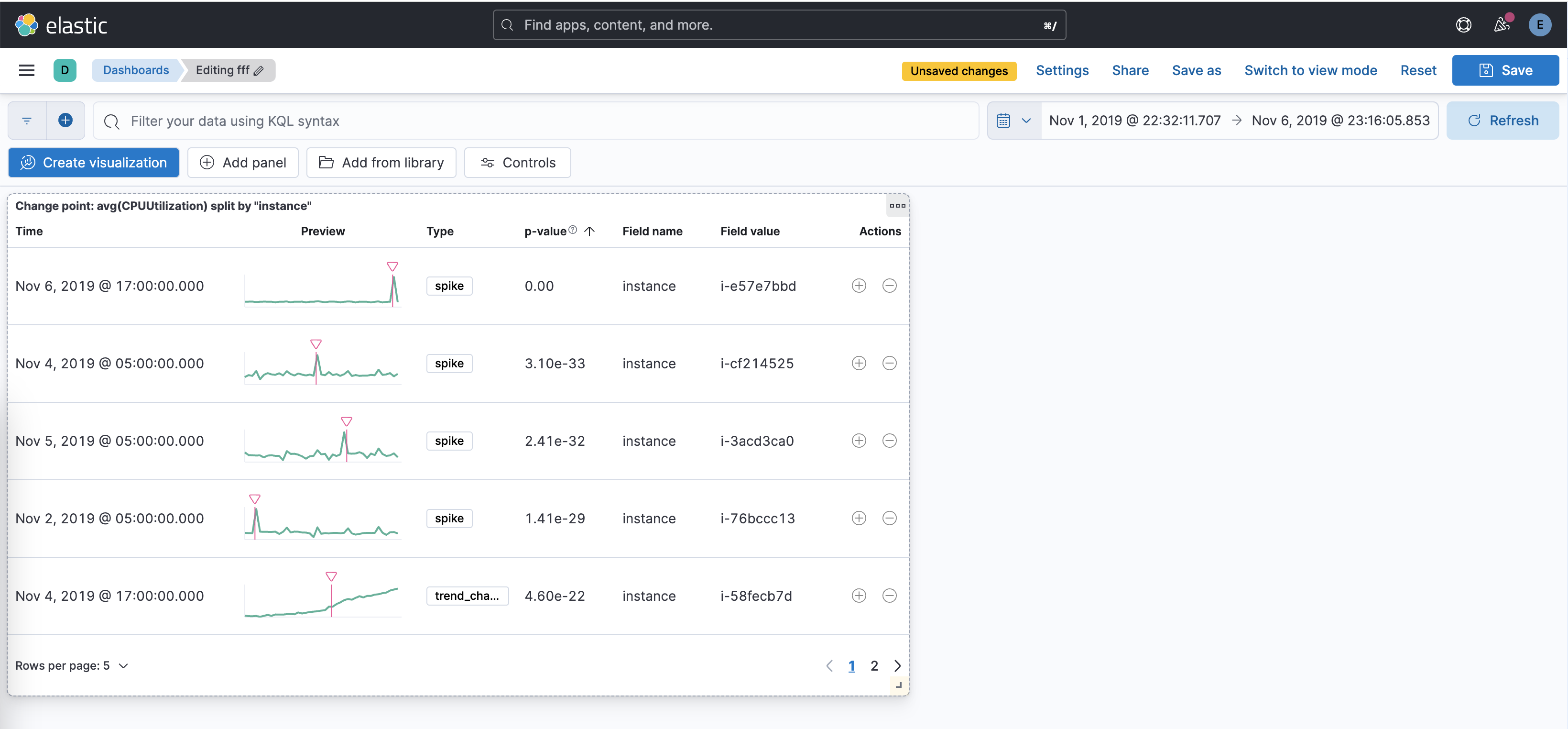Go to previous page arrow
The image size is (1568, 729).
829,666
